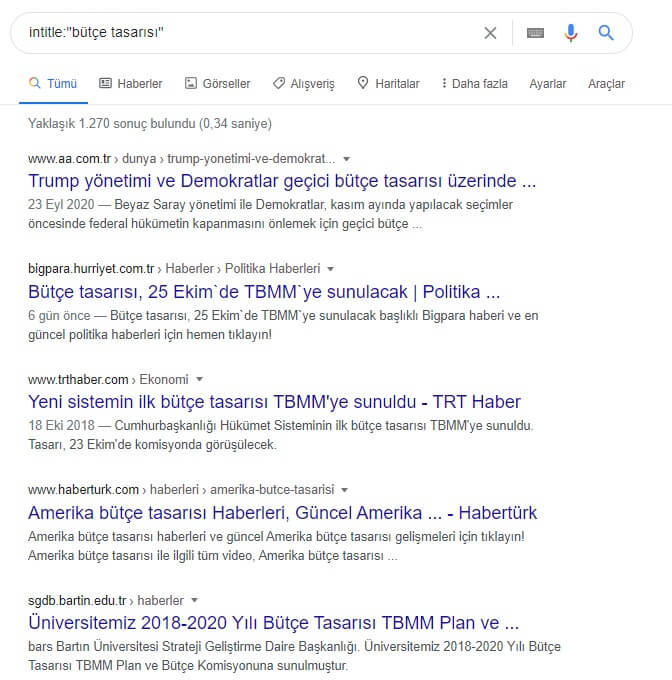Expand the Daha fazla menu
The width and height of the screenshot is (672, 680).
472,84
